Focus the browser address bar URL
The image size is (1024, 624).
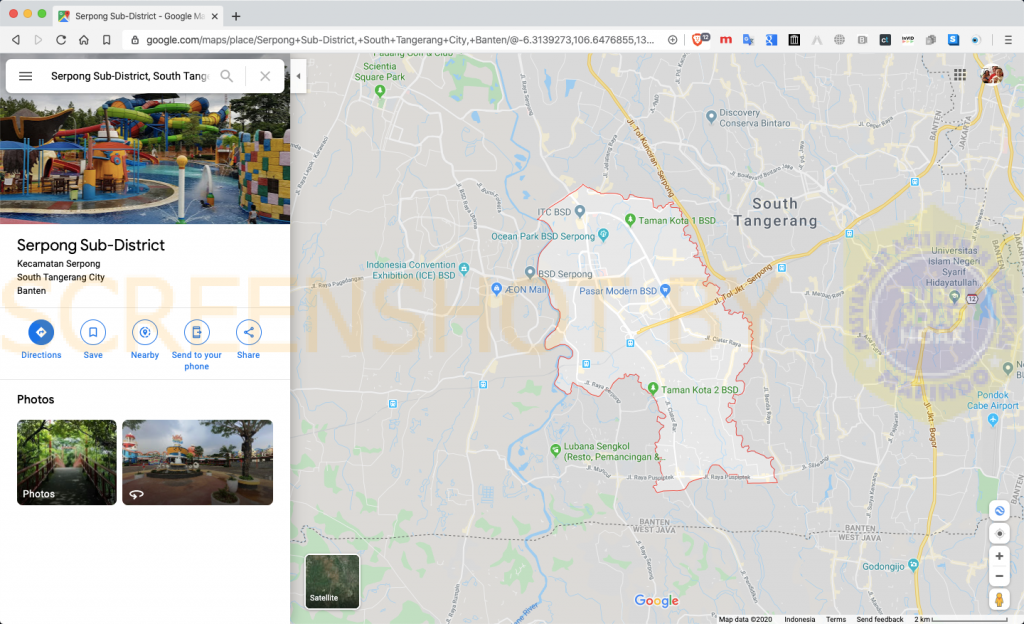click(400, 40)
